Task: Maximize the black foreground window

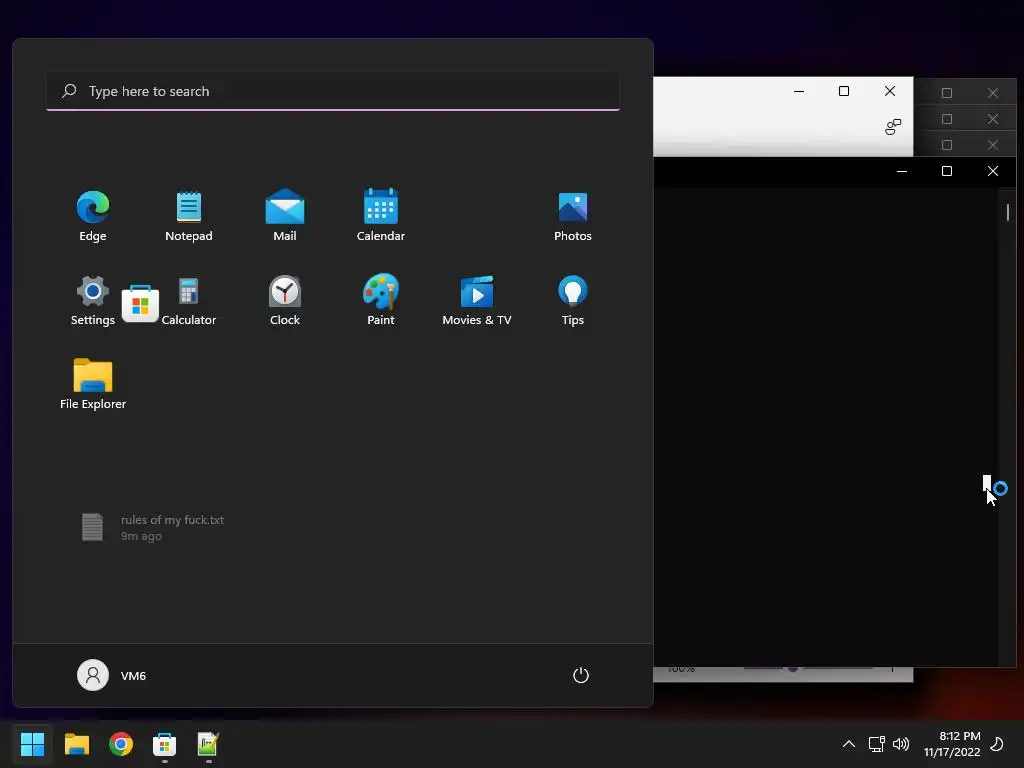Action: tap(947, 171)
